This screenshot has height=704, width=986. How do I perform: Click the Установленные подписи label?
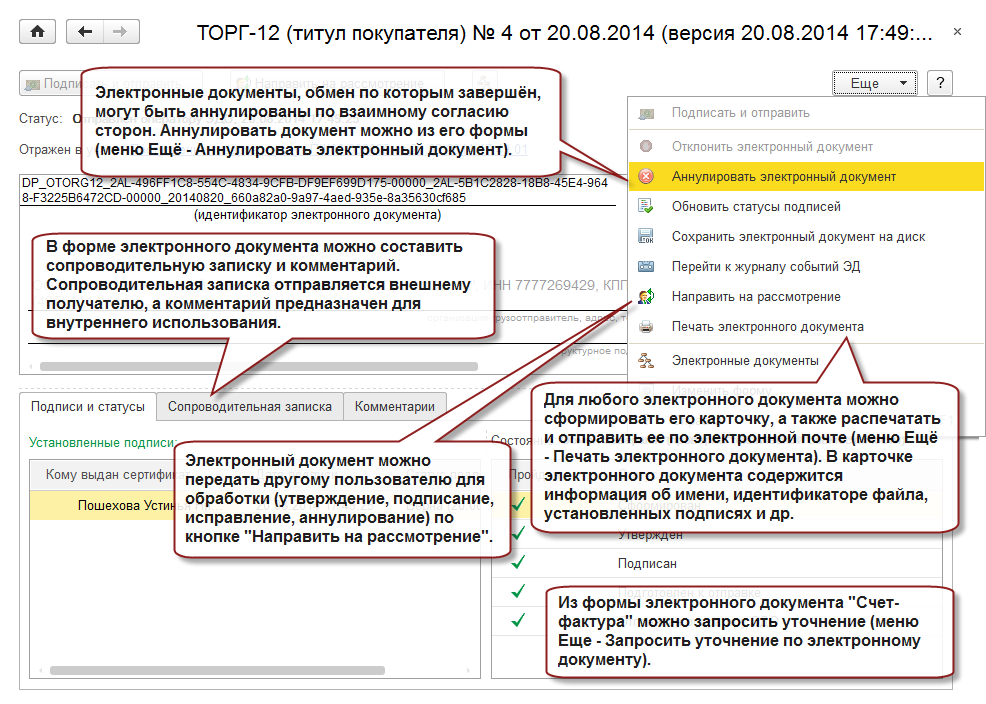point(103,443)
